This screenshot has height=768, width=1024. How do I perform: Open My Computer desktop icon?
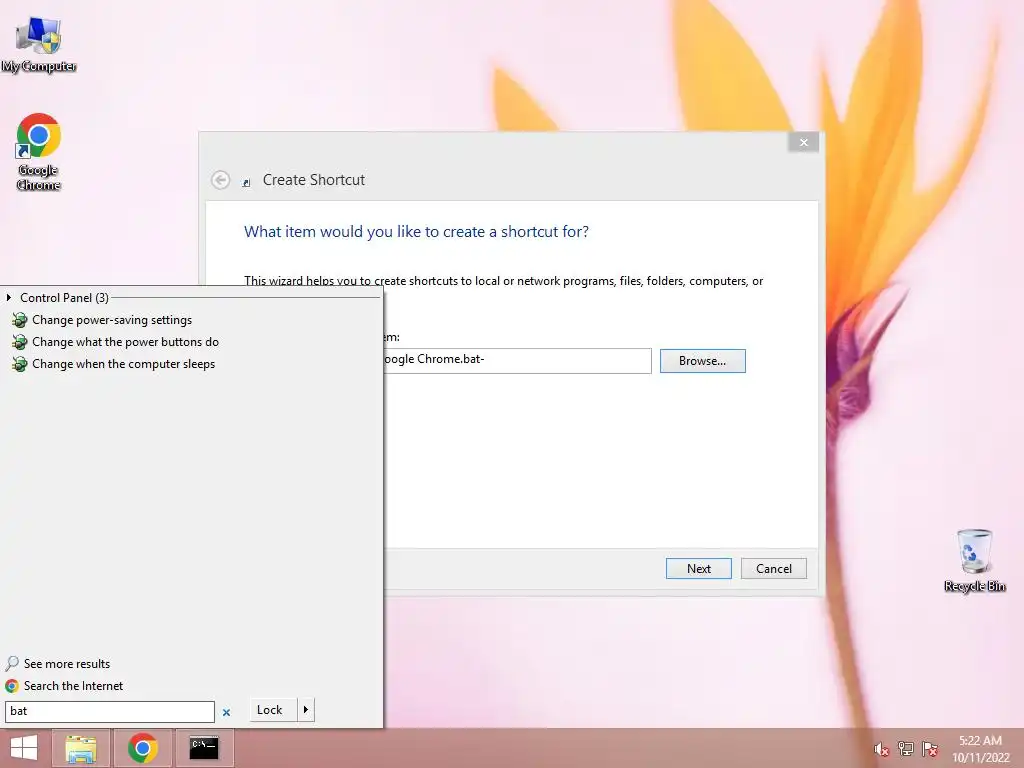point(39,44)
